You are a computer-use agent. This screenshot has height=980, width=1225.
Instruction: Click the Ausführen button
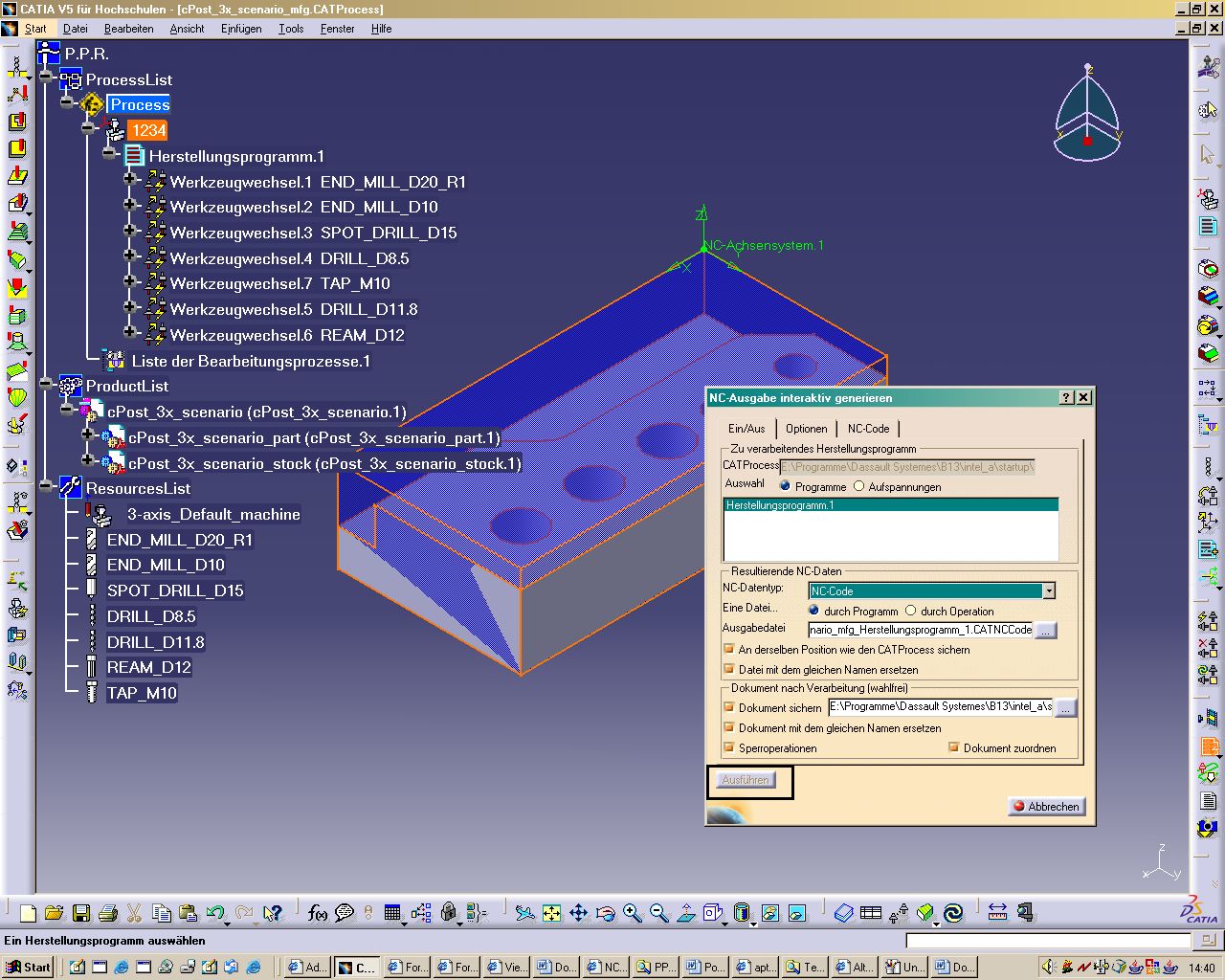[x=746, y=780]
